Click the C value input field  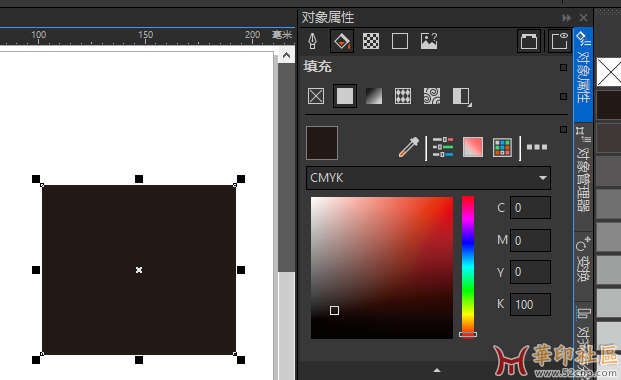click(530, 208)
